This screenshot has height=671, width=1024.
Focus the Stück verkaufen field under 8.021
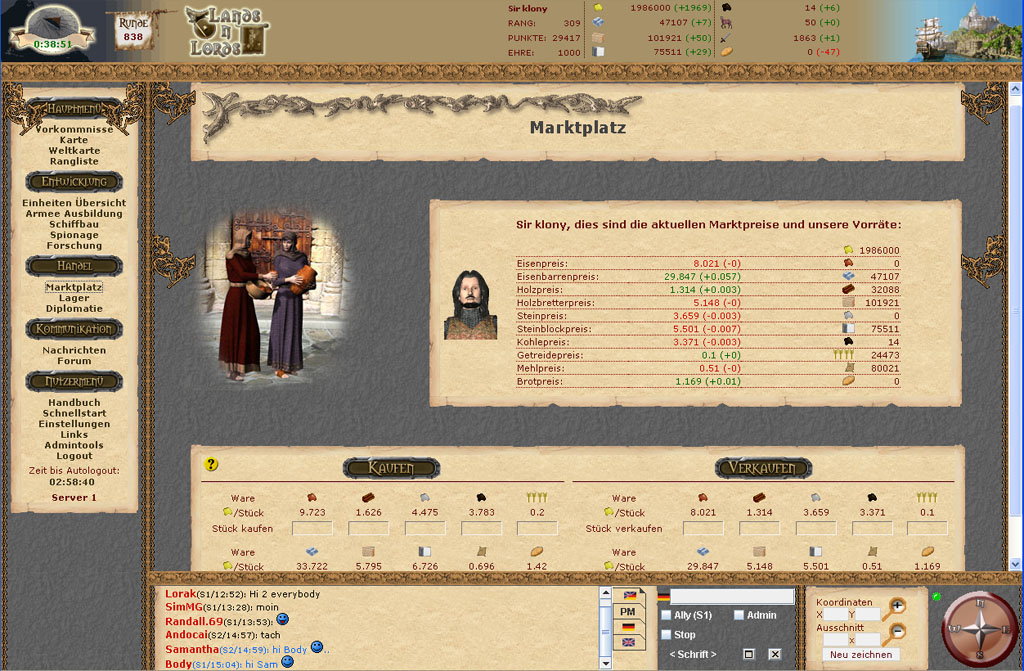click(x=703, y=528)
